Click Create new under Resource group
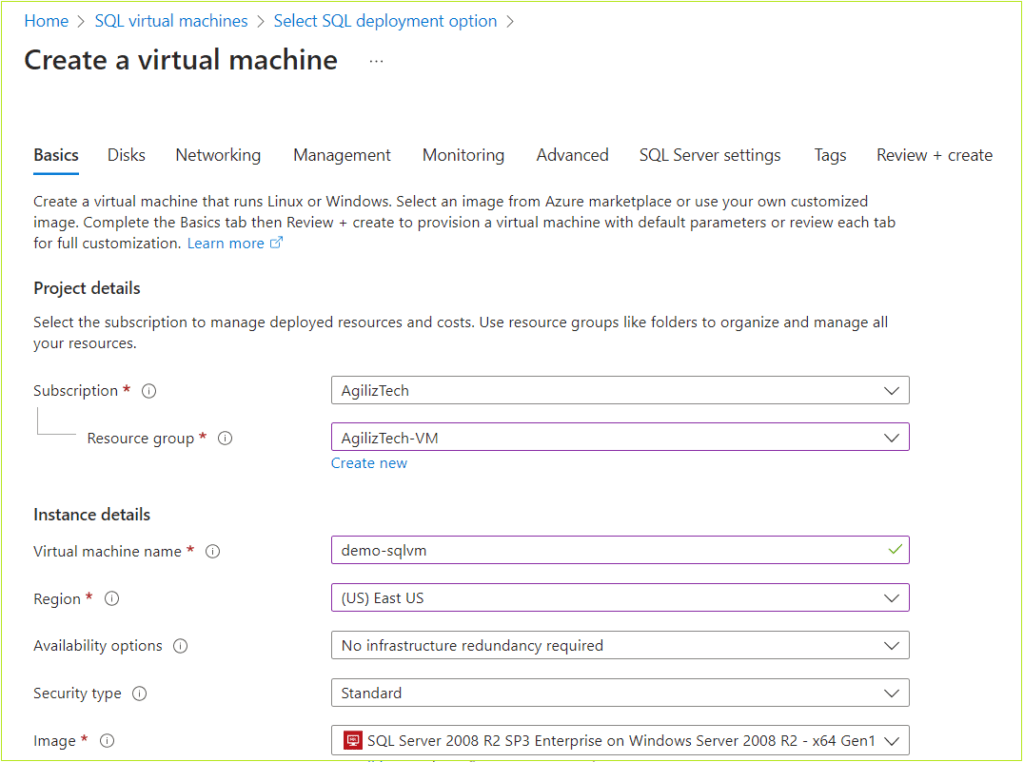 369,463
